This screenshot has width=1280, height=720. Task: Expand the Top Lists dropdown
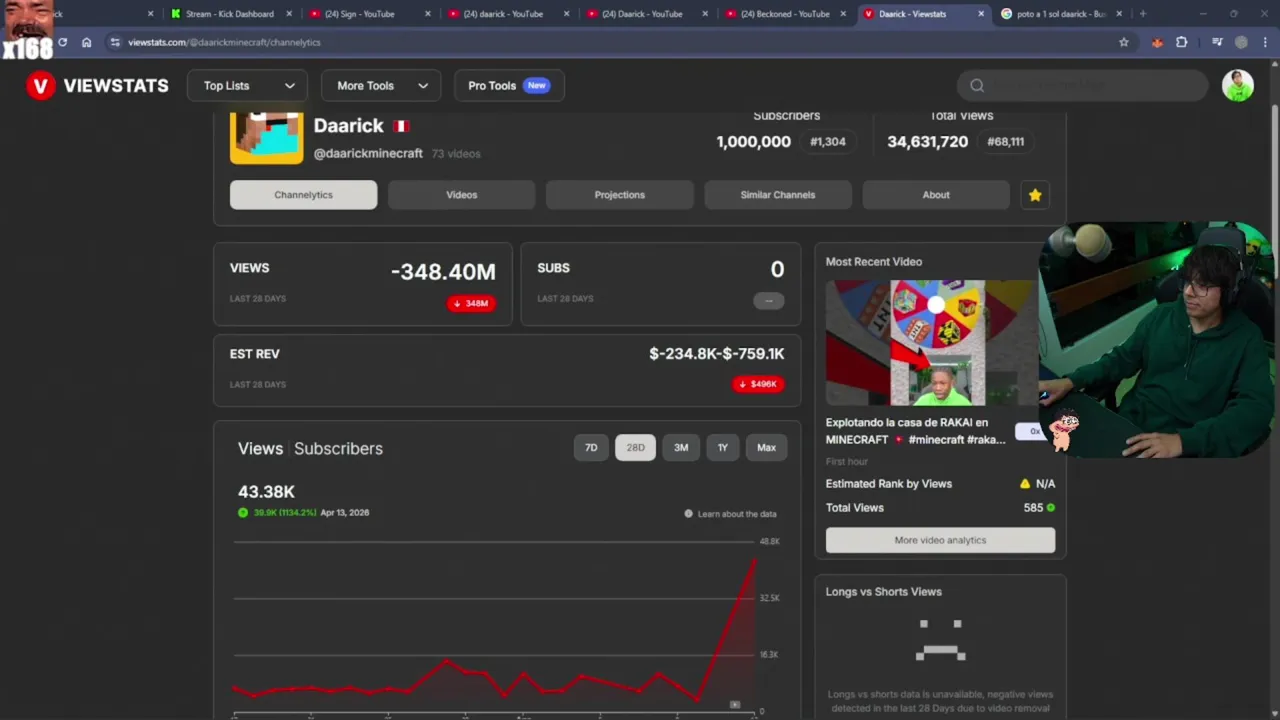[248, 86]
